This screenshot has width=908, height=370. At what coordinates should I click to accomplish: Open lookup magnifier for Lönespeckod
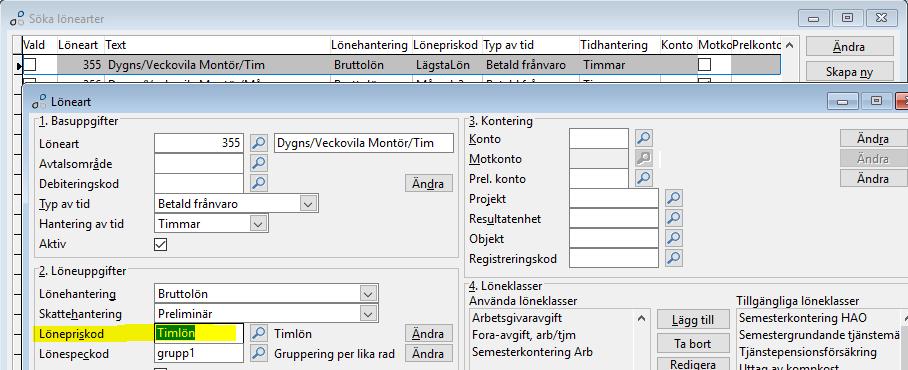(x=259, y=353)
